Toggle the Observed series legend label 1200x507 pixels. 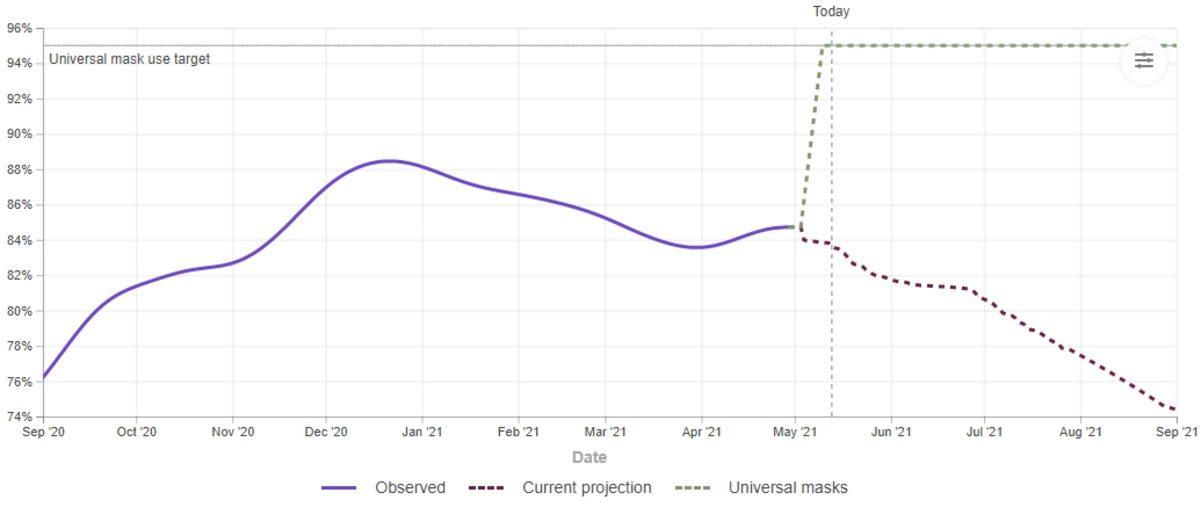click(x=410, y=488)
